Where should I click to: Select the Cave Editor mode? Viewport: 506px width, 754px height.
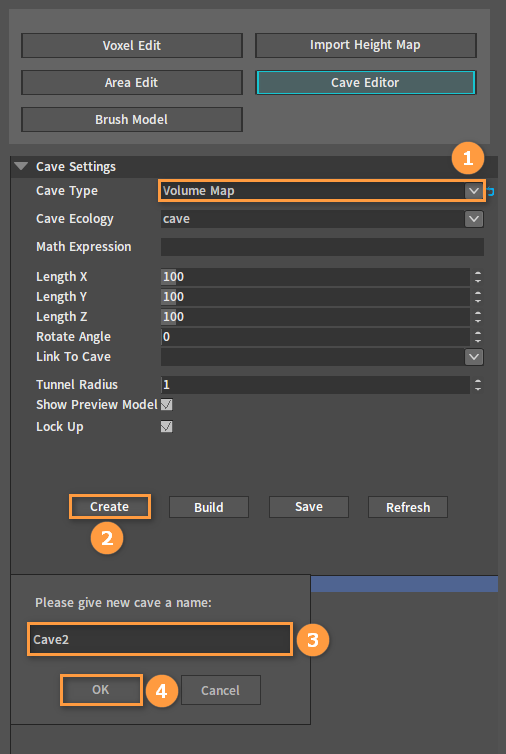tap(366, 82)
